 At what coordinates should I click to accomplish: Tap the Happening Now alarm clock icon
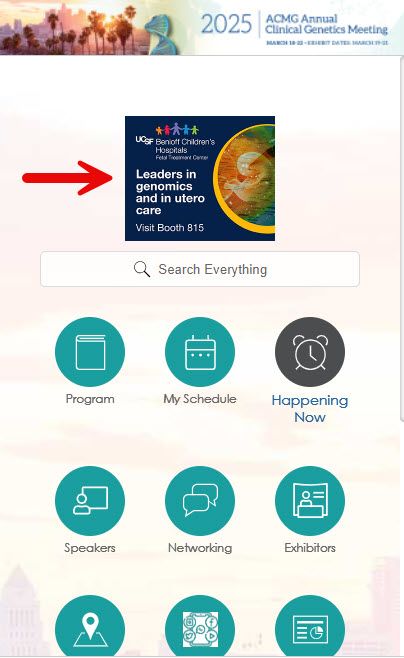click(310, 352)
